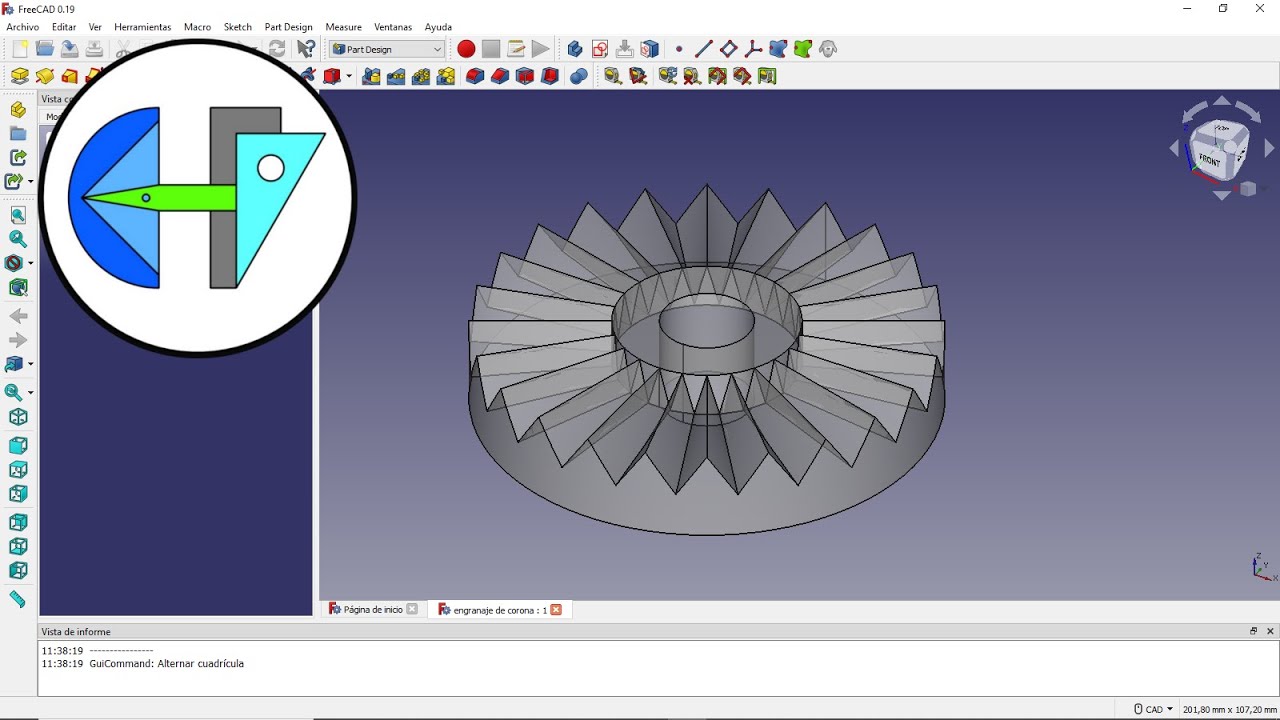Toggle bounding box selection display
1280x720 pixels.
[x=18, y=287]
